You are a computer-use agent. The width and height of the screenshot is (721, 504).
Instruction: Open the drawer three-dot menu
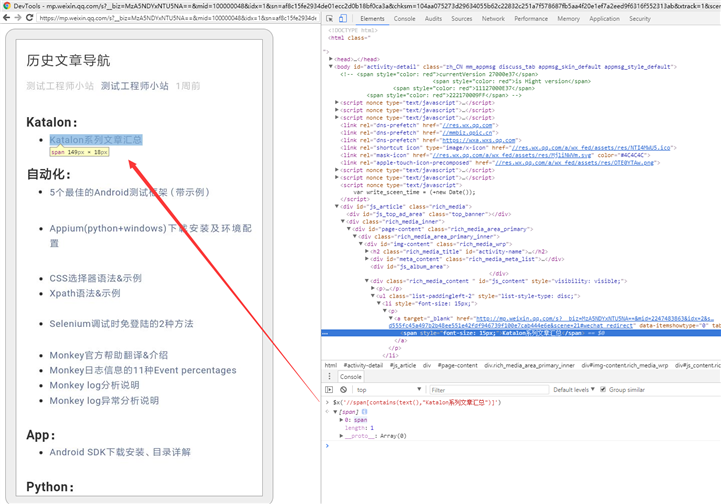pos(329,376)
